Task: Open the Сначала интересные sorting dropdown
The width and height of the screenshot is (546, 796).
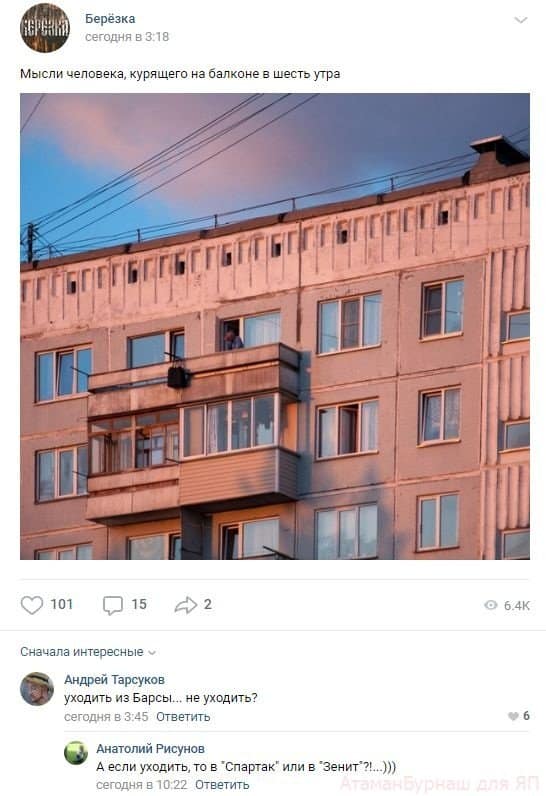Action: click(88, 652)
